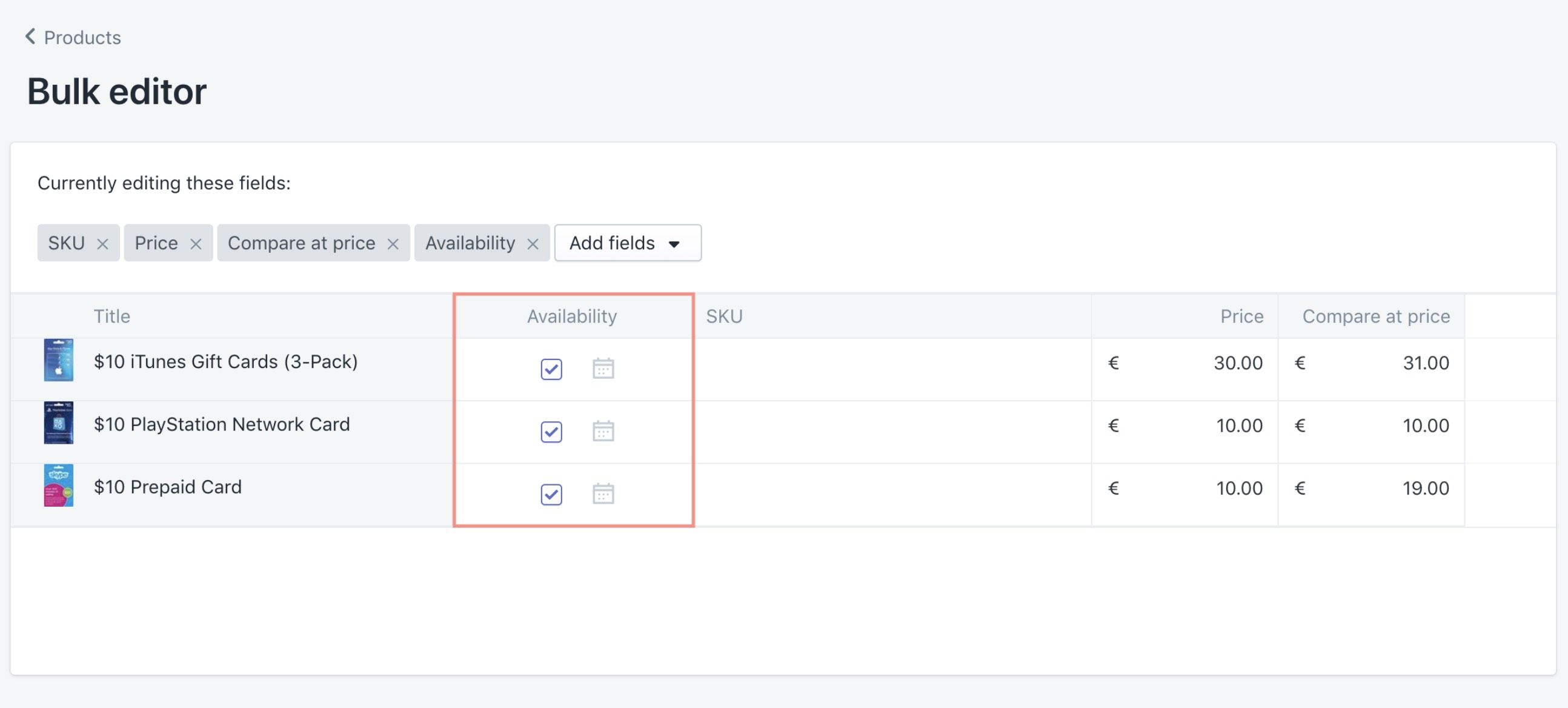This screenshot has height=708, width=1568.
Task: Open availability calendar for the $10 Prepaid Card
Action: (603, 493)
